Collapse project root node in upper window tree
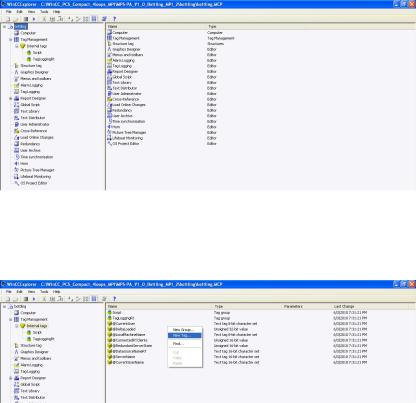 (x=4, y=26)
